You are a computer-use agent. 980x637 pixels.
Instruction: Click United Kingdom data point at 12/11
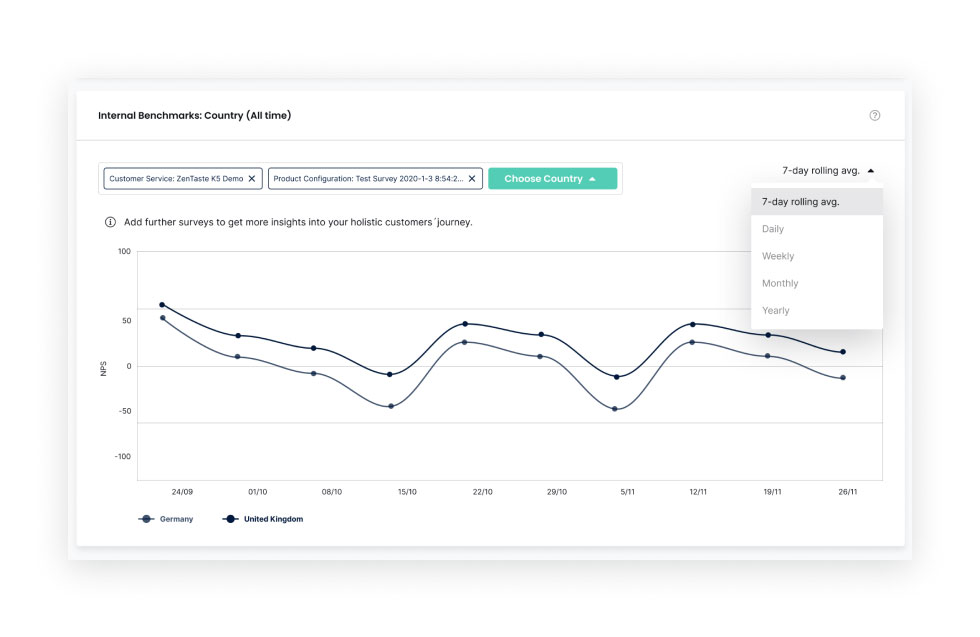pyautogui.click(x=692, y=324)
